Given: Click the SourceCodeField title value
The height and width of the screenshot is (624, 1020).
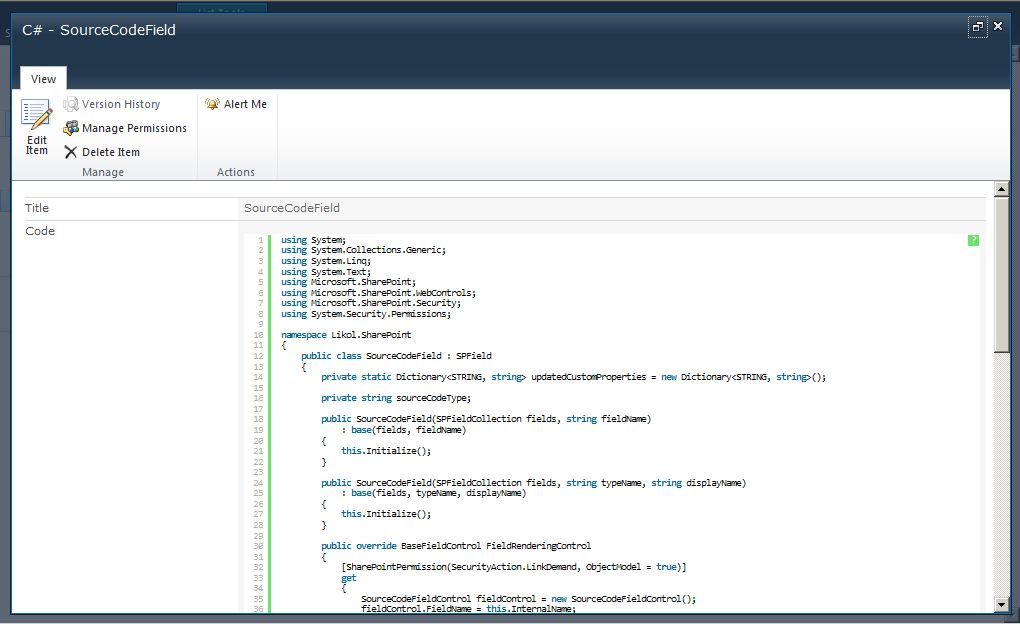Looking at the screenshot, I should 291,208.
